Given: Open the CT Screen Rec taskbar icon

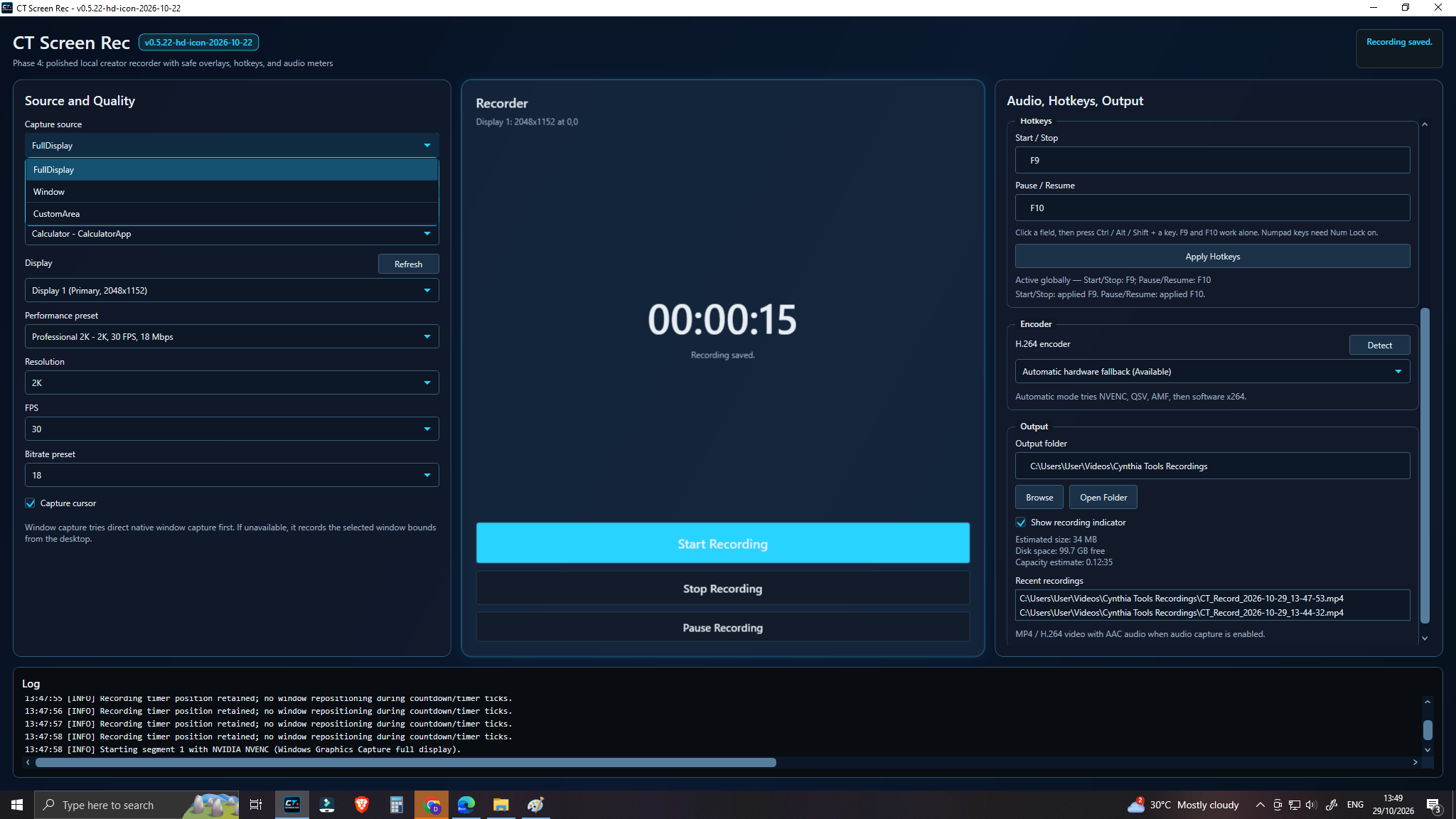Looking at the screenshot, I should (x=292, y=805).
